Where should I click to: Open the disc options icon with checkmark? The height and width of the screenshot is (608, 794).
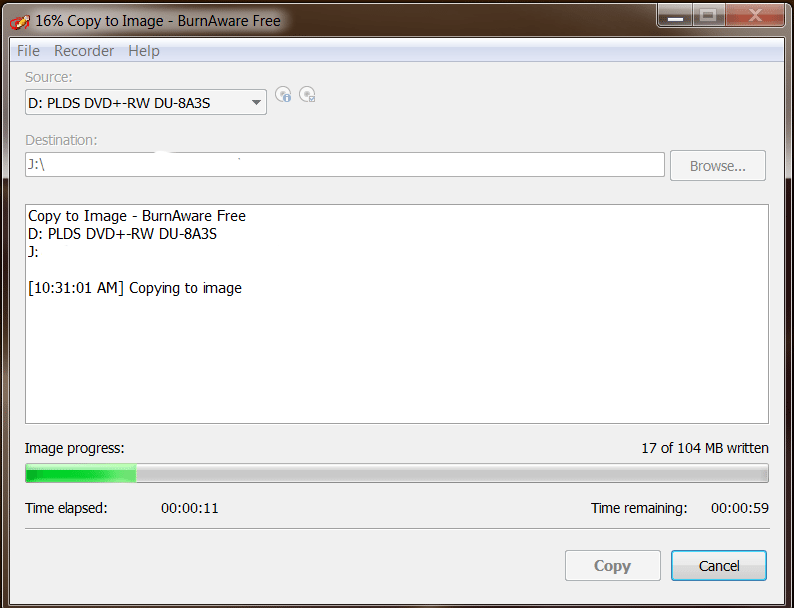pyautogui.click(x=307, y=95)
